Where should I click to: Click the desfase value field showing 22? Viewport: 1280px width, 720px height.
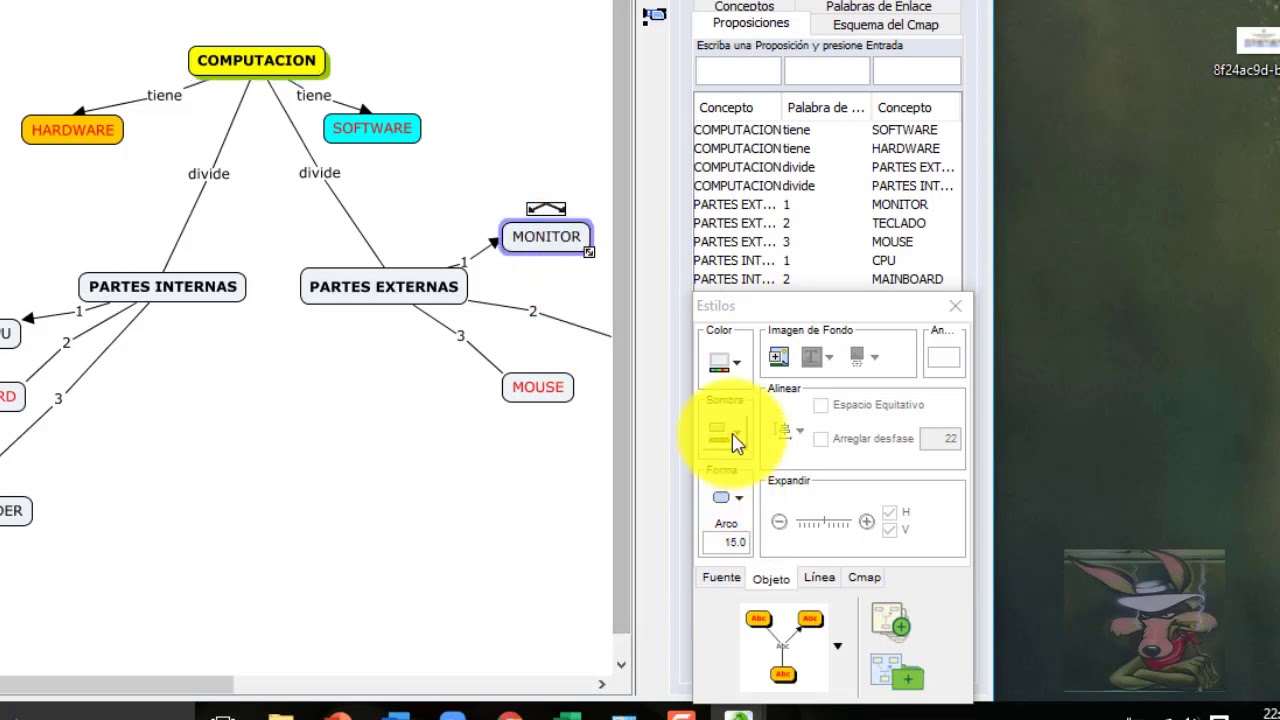940,438
